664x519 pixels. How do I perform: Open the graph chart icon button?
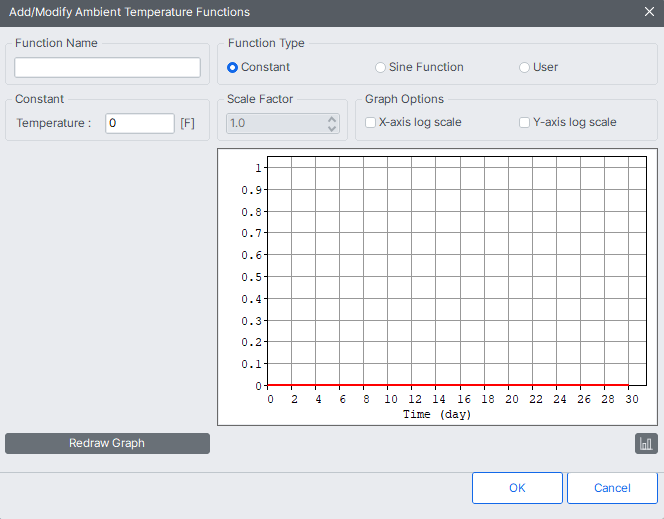(x=646, y=444)
